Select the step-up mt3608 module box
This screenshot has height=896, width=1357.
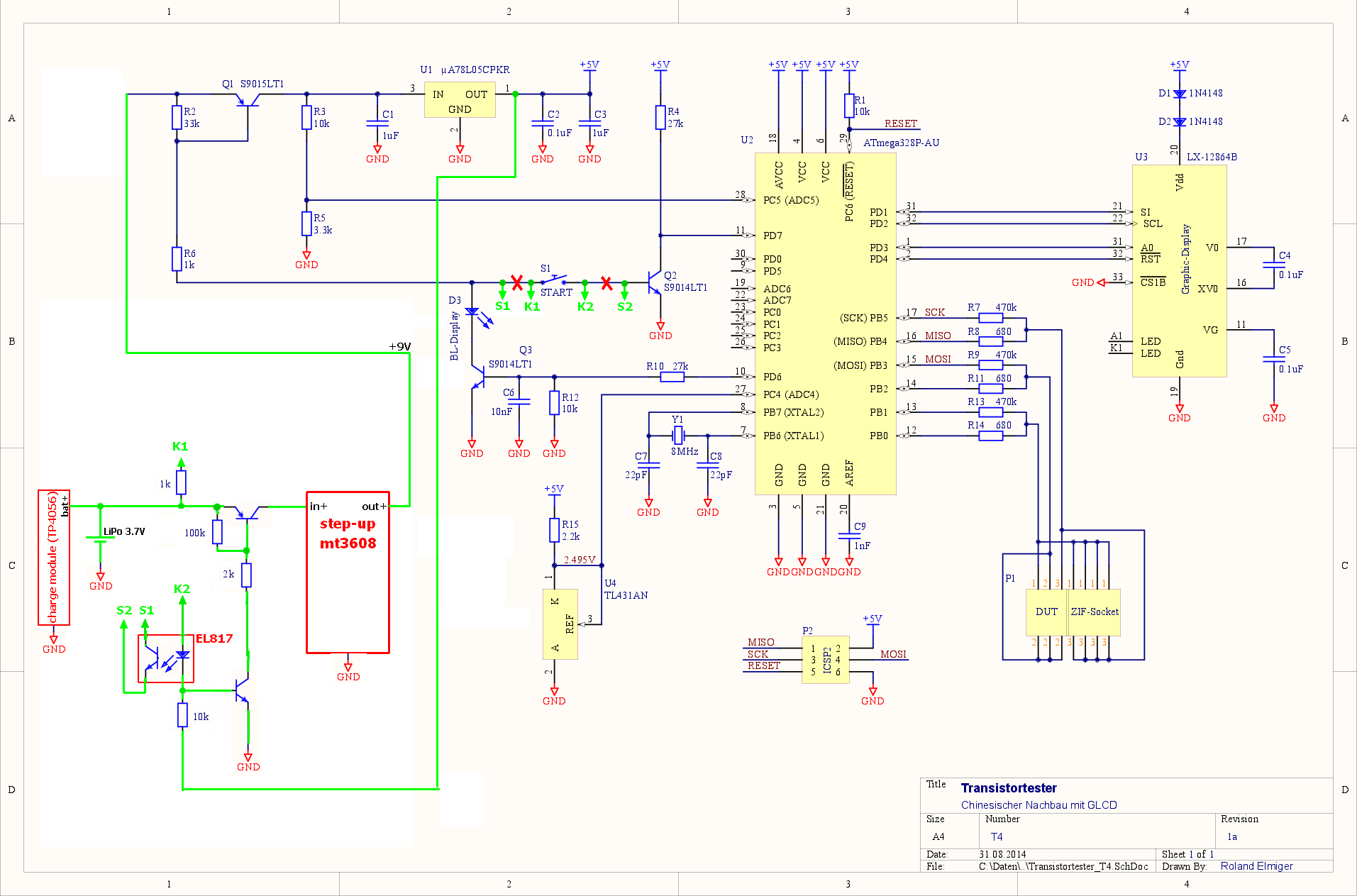click(x=348, y=572)
